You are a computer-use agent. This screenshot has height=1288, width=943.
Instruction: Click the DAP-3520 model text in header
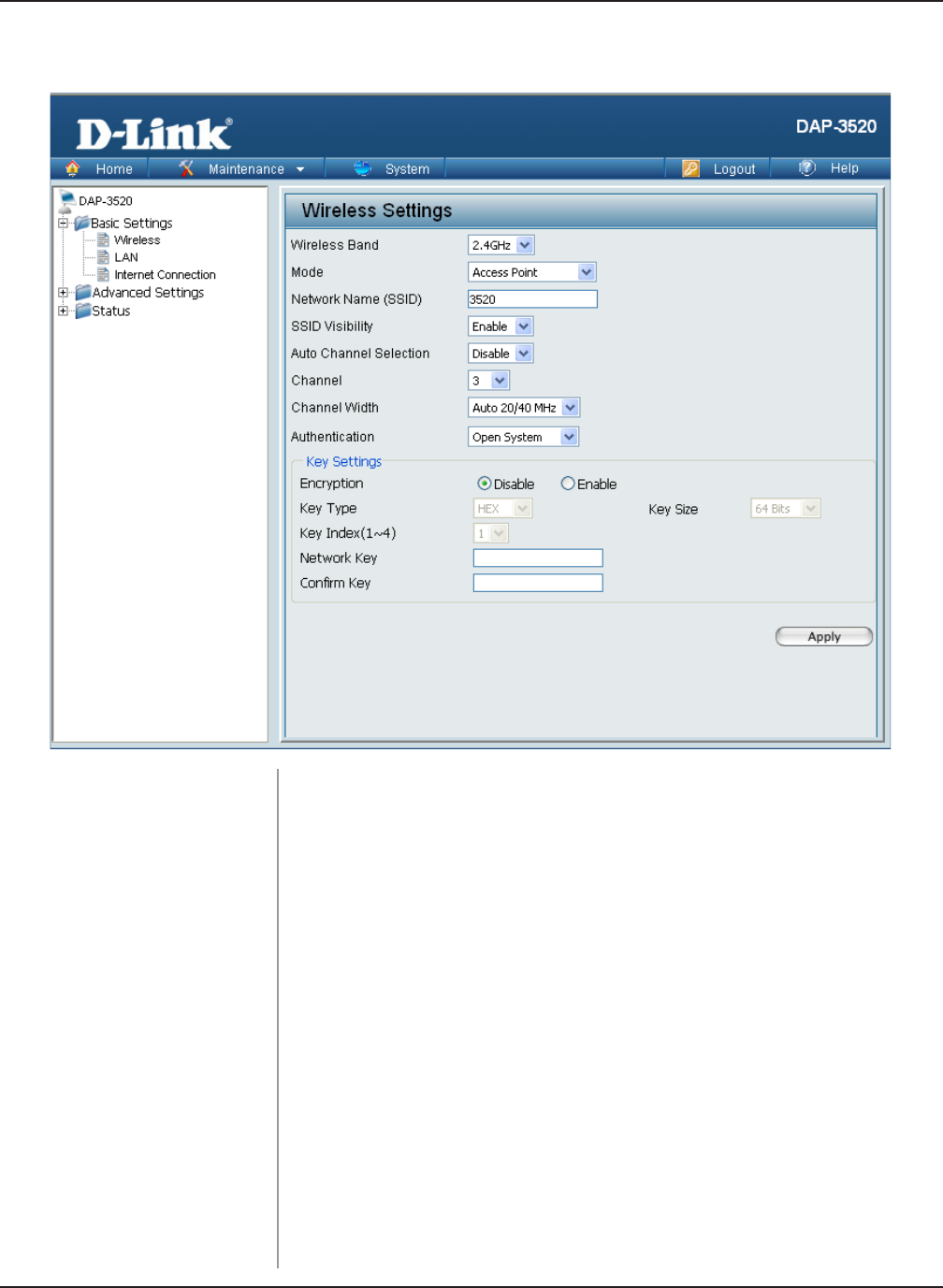click(x=836, y=126)
